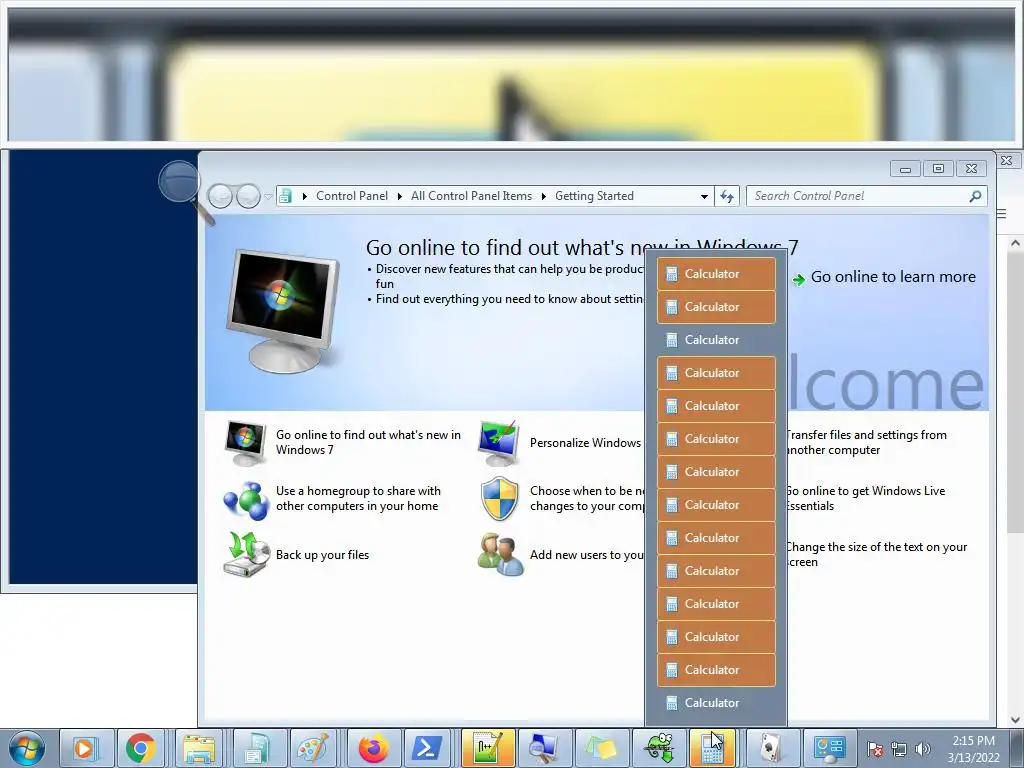Open Windows Explorer folder icon on taskbar
This screenshot has height=768, width=1024.
(200, 748)
